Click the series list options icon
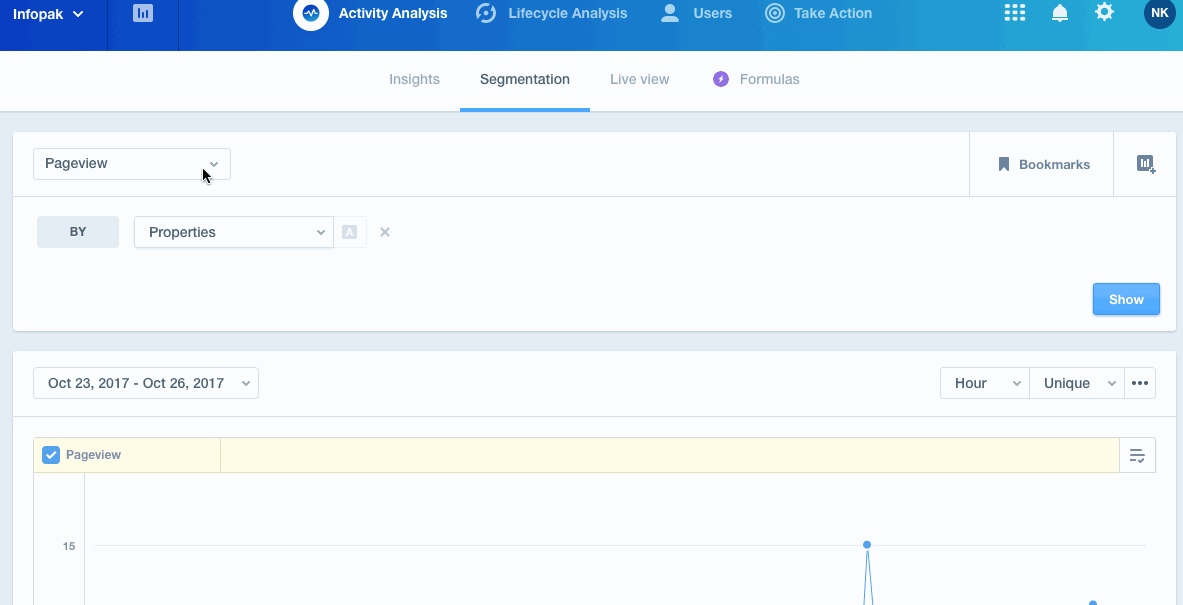 pyautogui.click(x=1137, y=456)
